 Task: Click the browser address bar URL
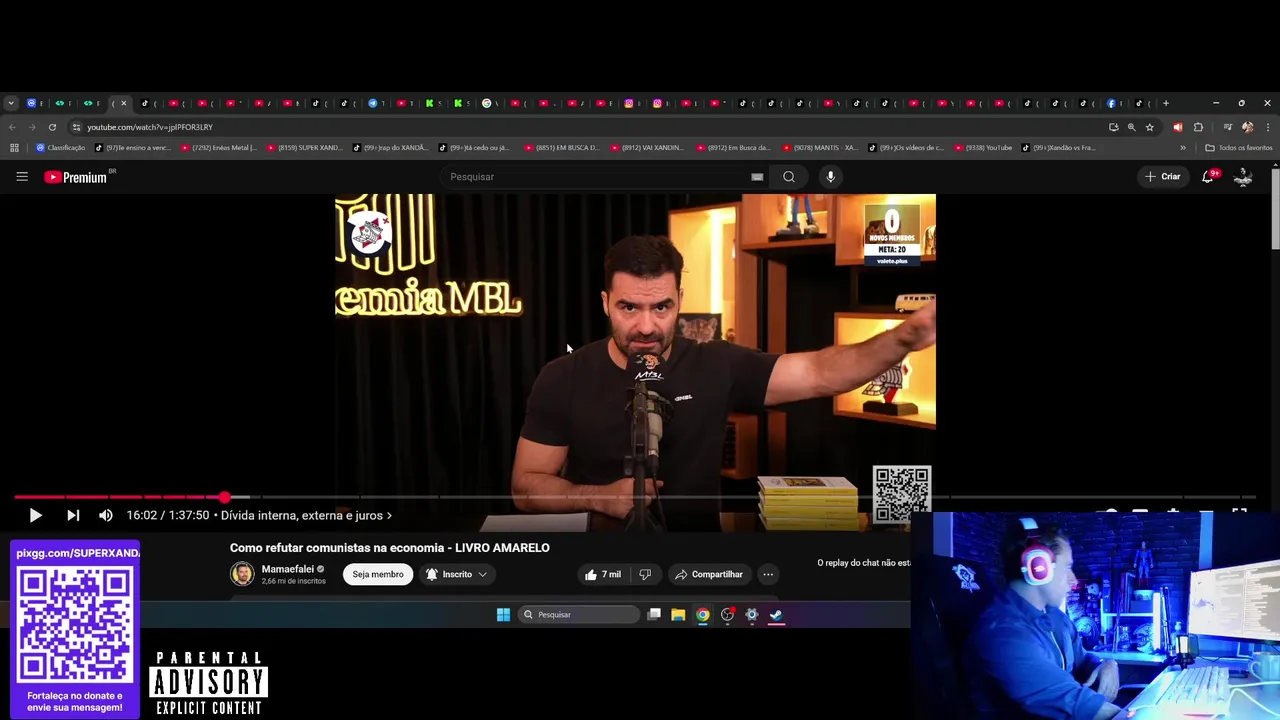tap(150, 127)
